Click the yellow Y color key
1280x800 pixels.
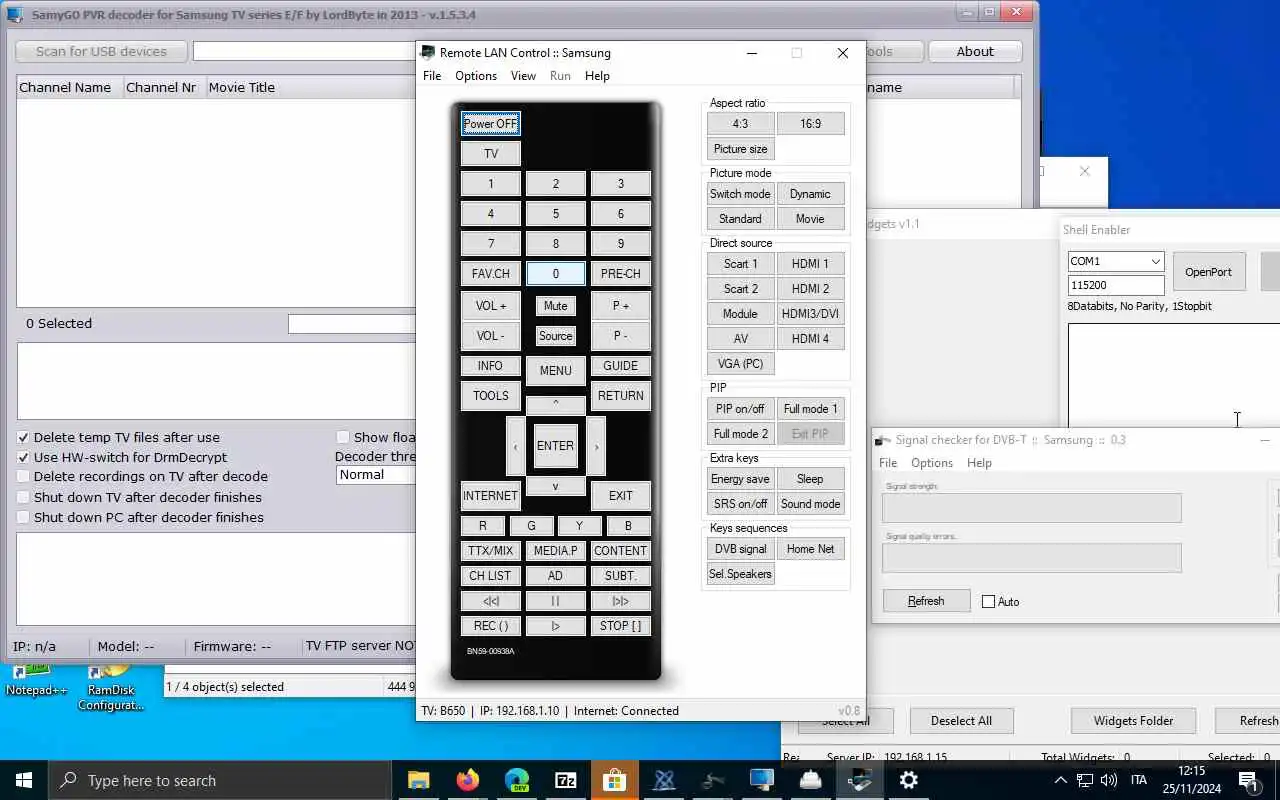pyautogui.click(x=580, y=526)
